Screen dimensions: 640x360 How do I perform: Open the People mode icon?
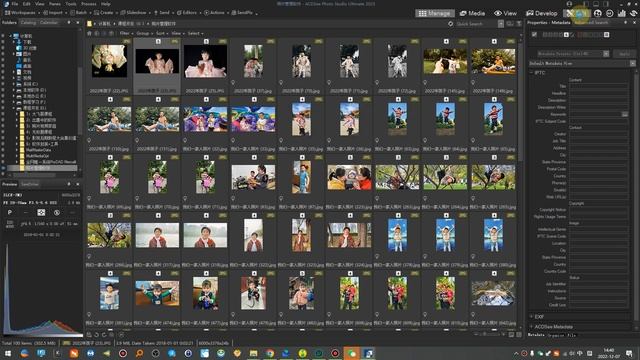coord(598,13)
